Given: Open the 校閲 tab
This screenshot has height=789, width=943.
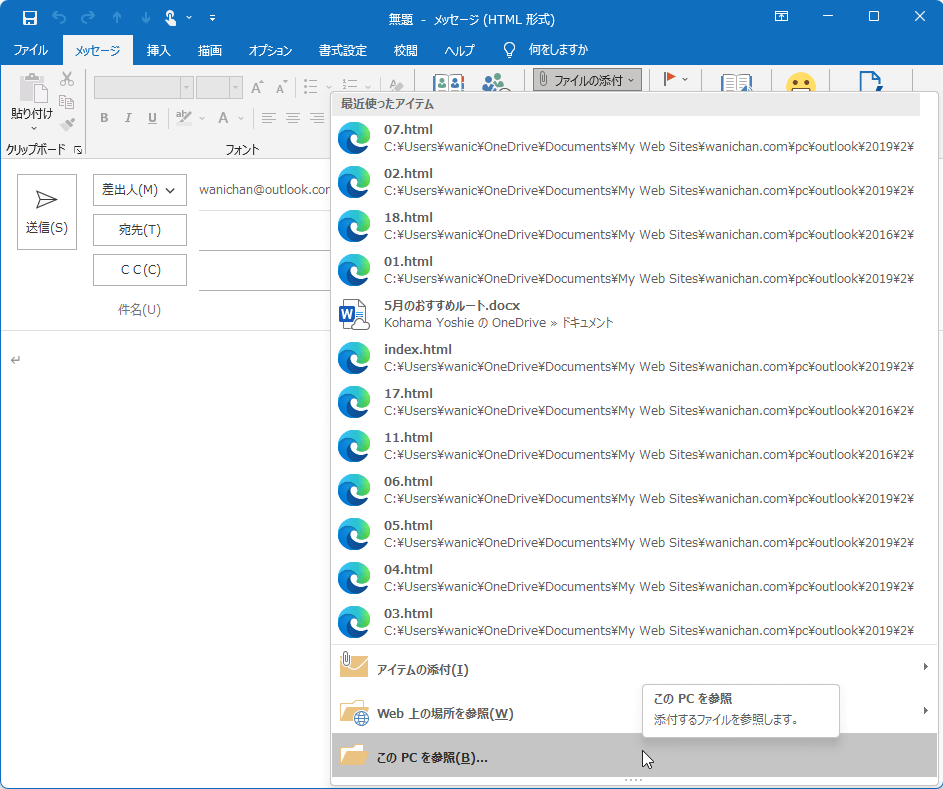Looking at the screenshot, I should click(405, 51).
